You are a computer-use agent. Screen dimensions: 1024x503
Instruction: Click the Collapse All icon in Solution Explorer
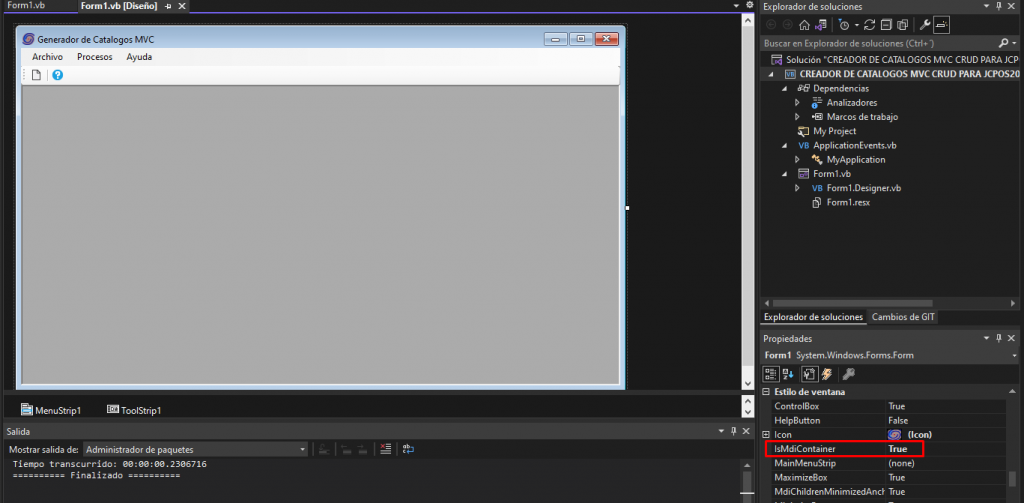coord(886,25)
